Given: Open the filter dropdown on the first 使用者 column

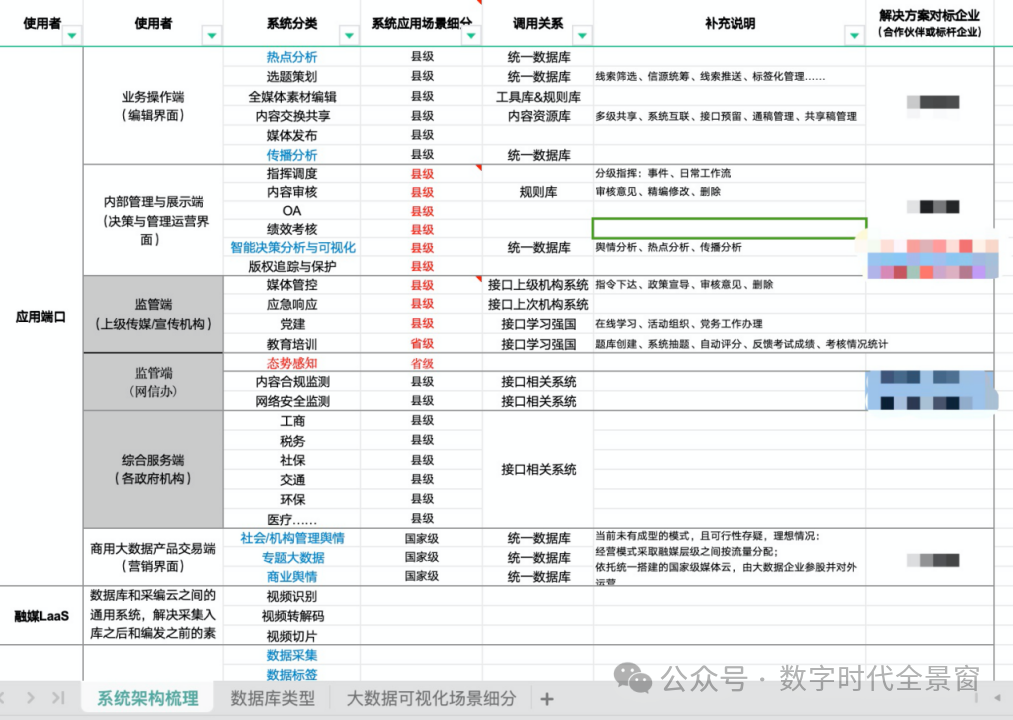Looking at the screenshot, I should point(71,34).
